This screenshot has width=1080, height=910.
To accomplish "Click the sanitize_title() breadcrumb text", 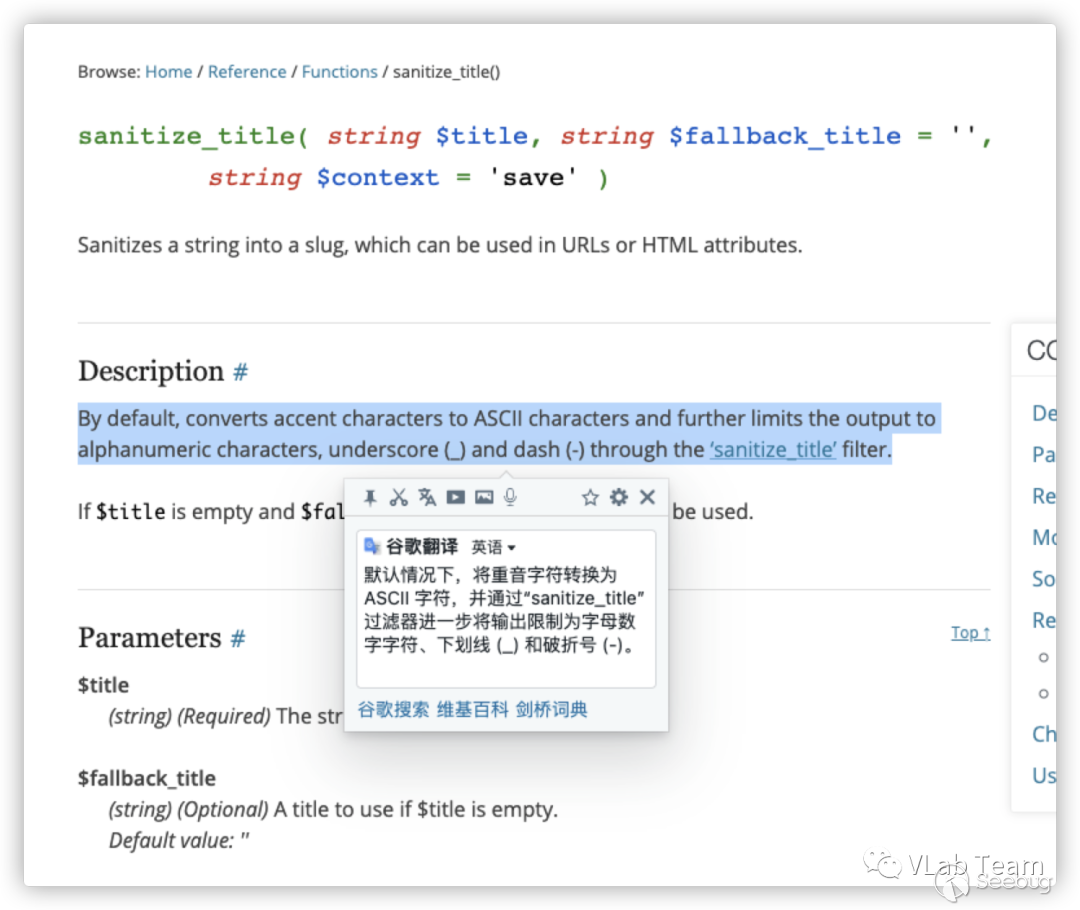I will pyautogui.click(x=446, y=72).
